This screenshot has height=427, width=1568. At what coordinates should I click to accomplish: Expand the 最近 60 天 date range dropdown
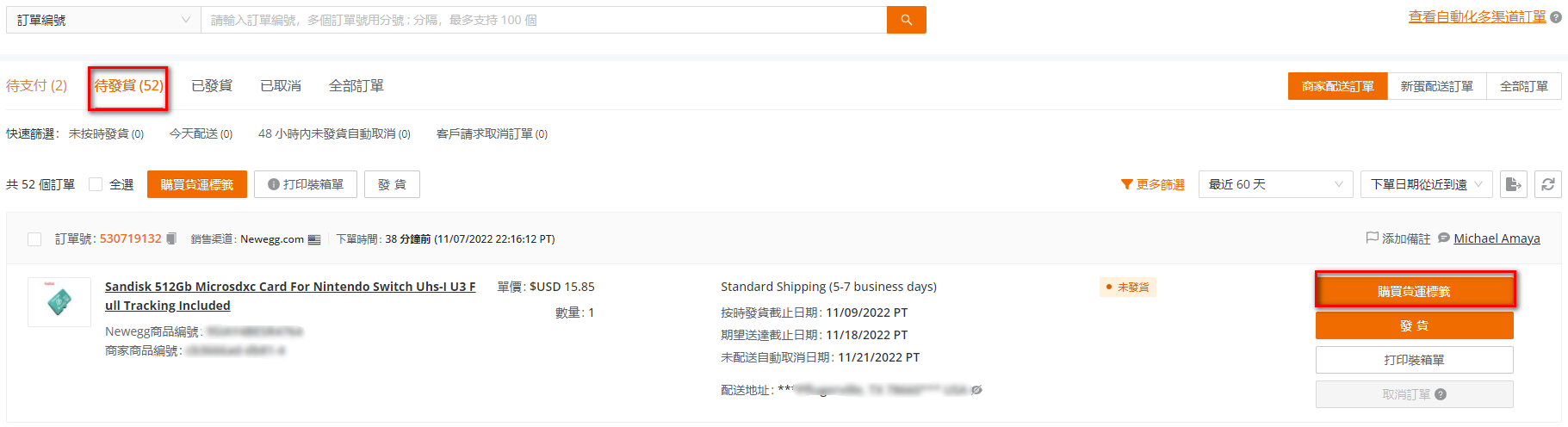1275,184
